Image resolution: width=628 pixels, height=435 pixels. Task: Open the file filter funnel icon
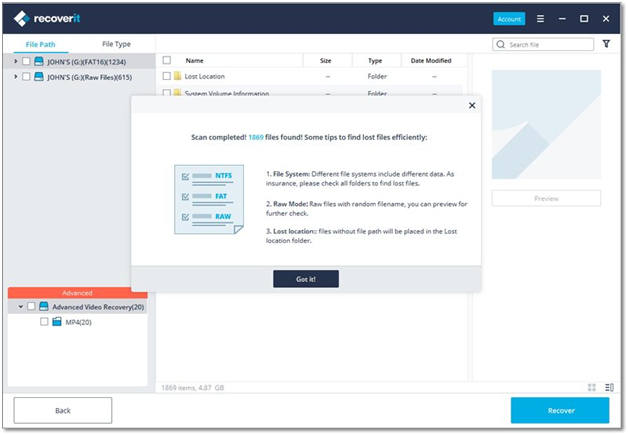click(x=606, y=44)
